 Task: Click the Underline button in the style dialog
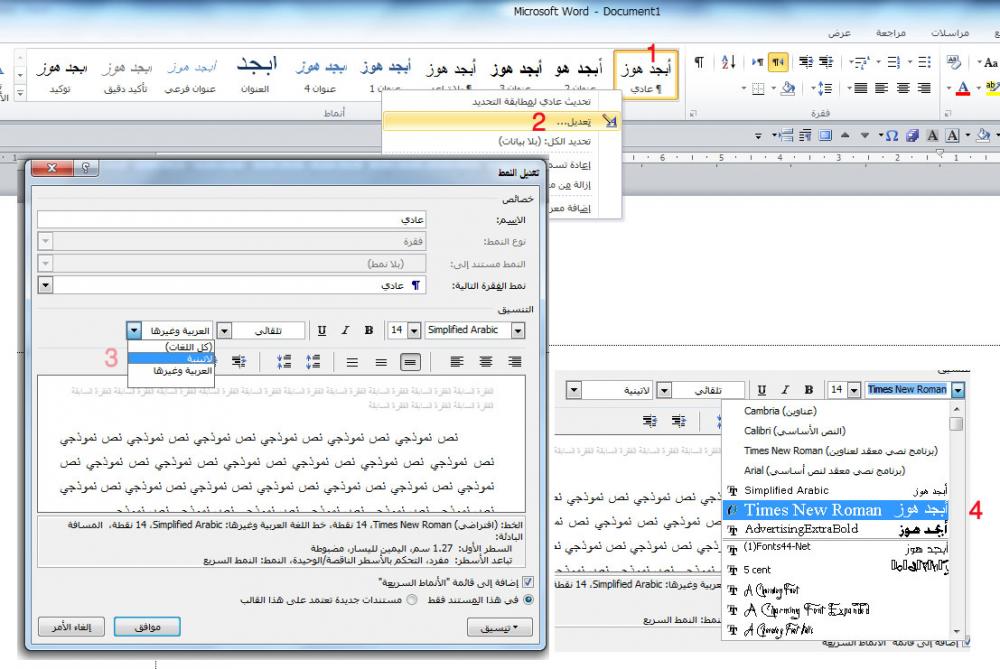click(x=322, y=330)
